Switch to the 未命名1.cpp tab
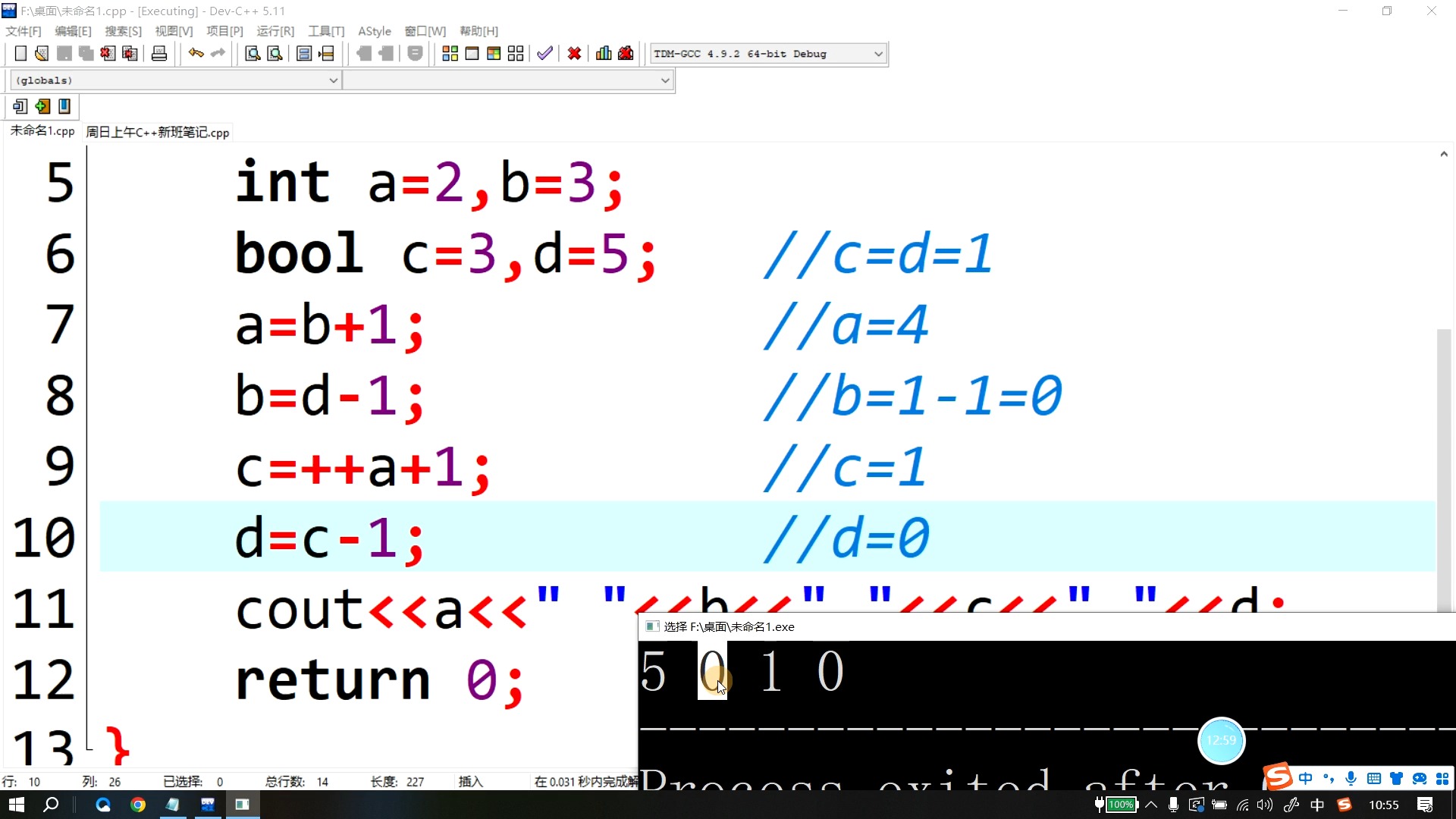1456x819 pixels. pos(42,131)
